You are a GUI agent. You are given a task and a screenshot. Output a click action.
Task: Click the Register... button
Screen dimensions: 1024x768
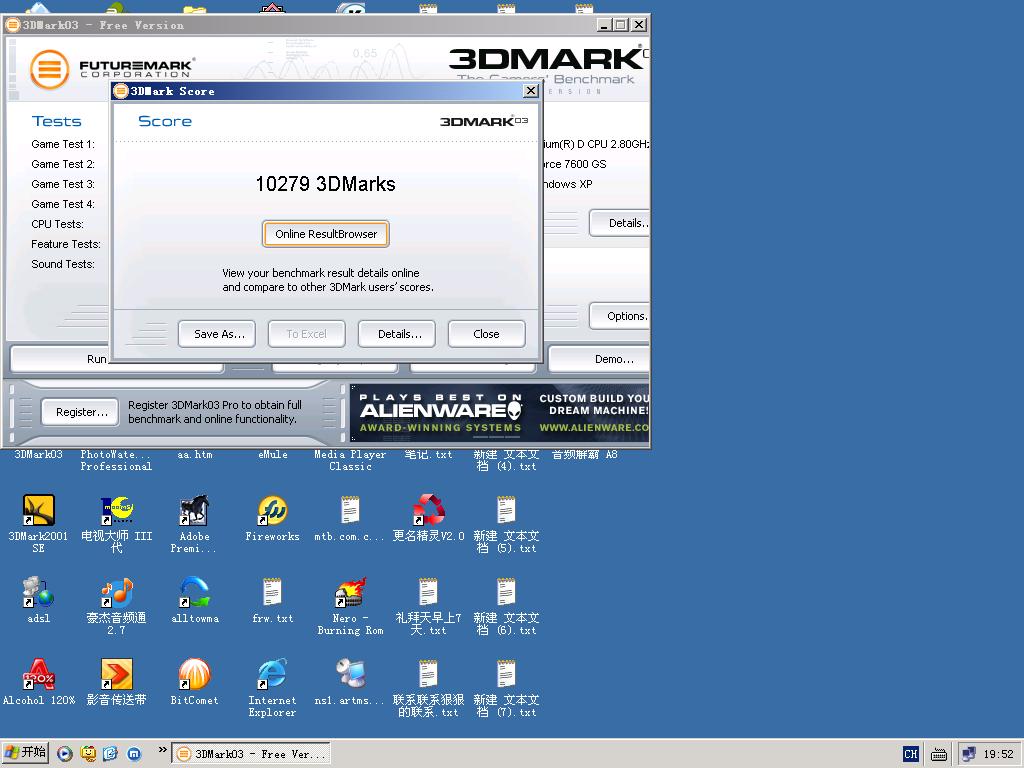(x=80, y=412)
